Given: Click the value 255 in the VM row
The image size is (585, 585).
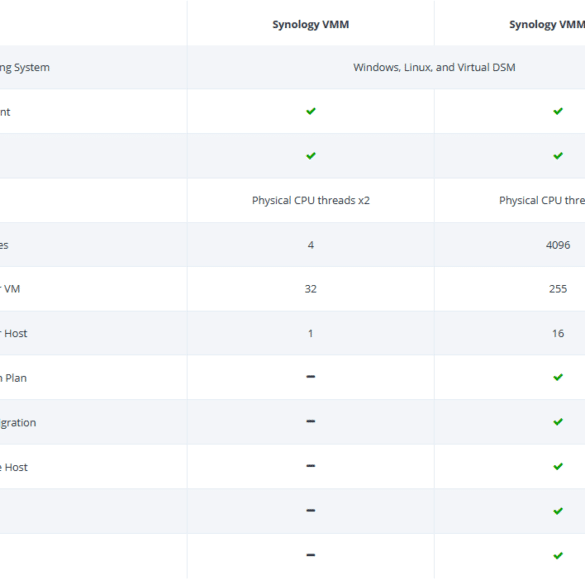Looking at the screenshot, I should point(558,289).
